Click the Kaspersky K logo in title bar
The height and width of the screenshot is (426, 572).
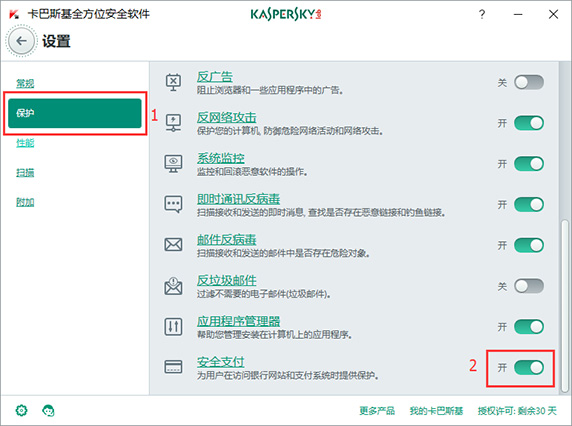tap(14, 14)
